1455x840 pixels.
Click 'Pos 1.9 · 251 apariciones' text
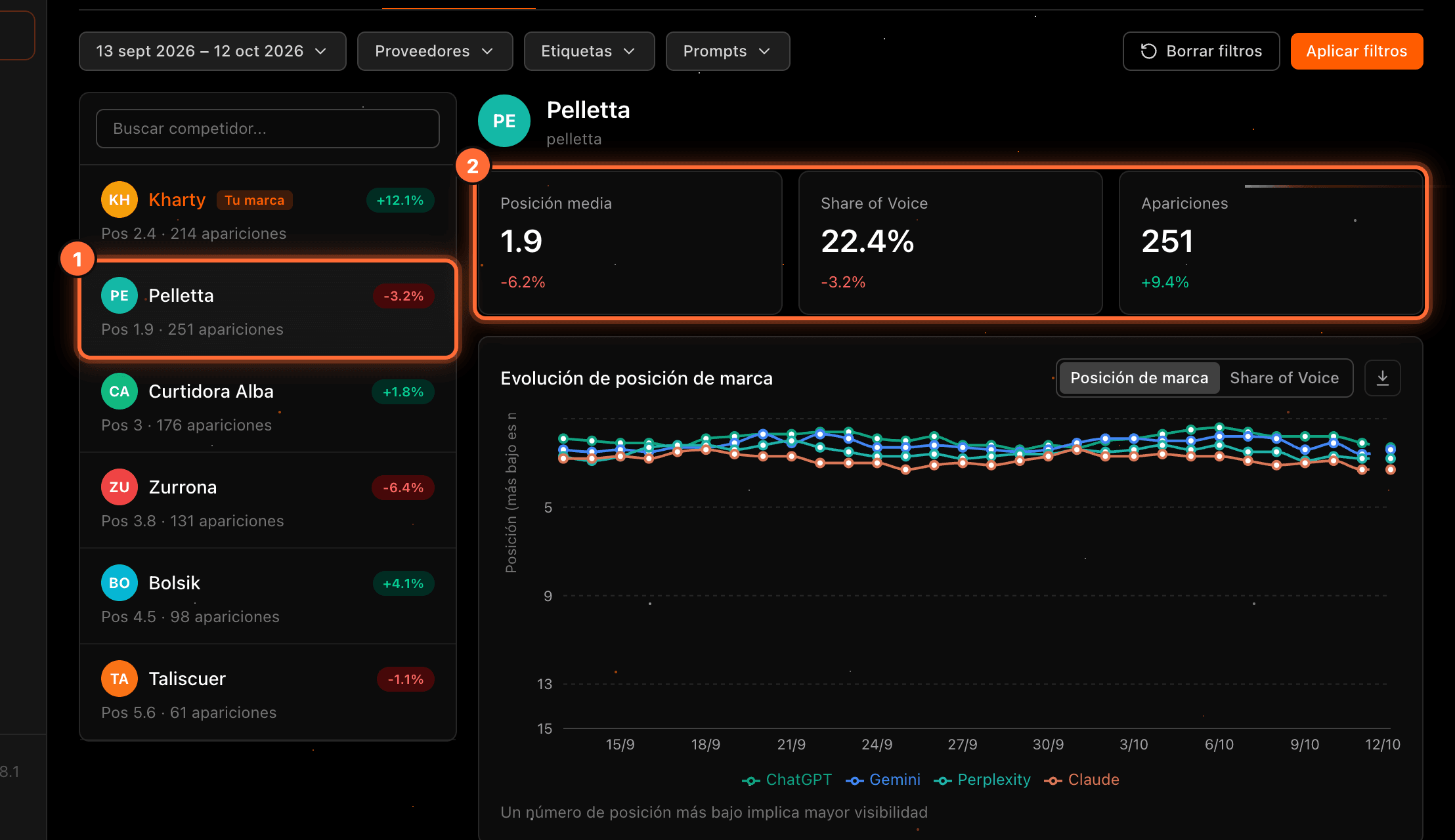click(192, 329)
